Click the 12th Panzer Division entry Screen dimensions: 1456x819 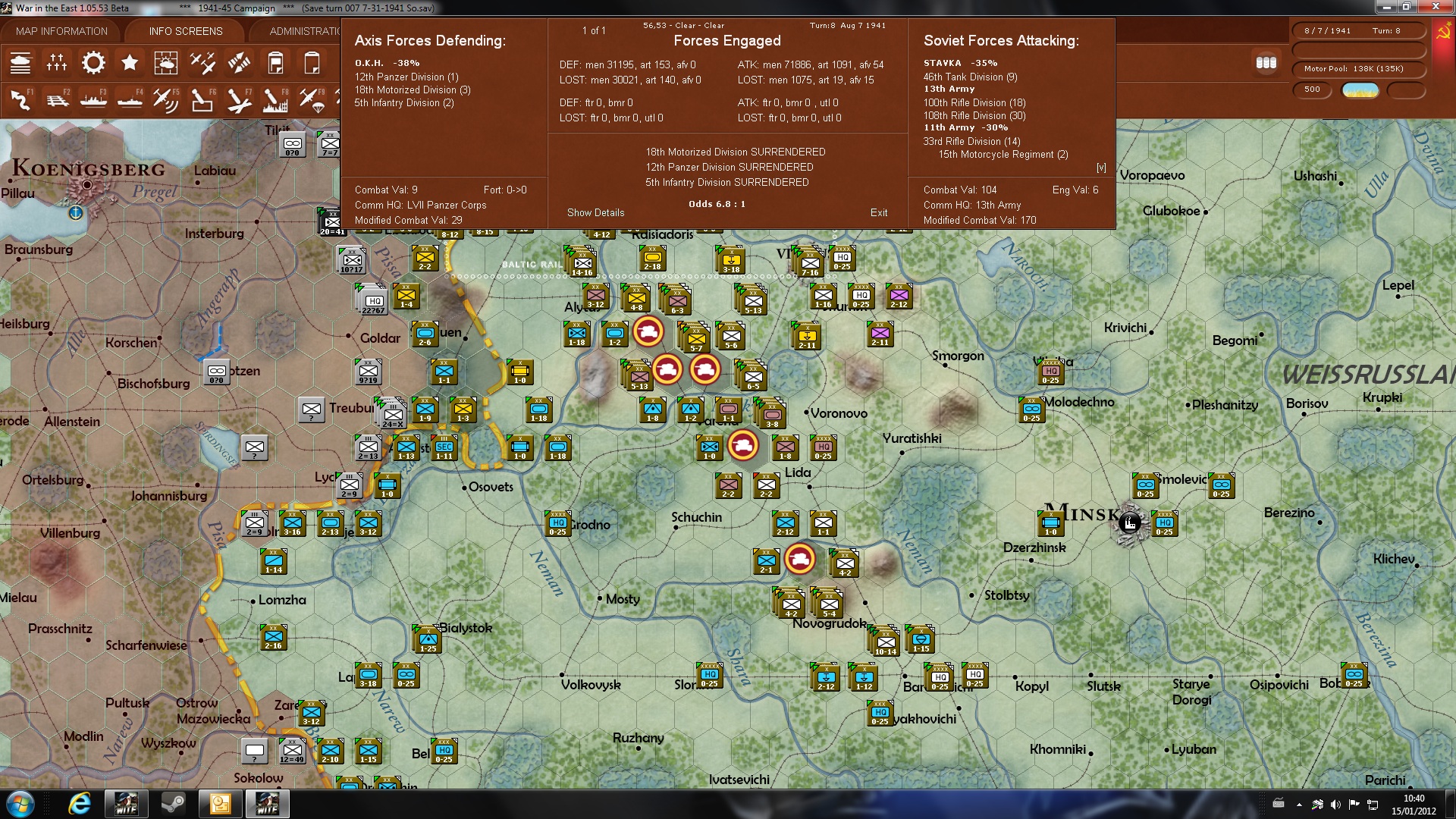point(406,77)
